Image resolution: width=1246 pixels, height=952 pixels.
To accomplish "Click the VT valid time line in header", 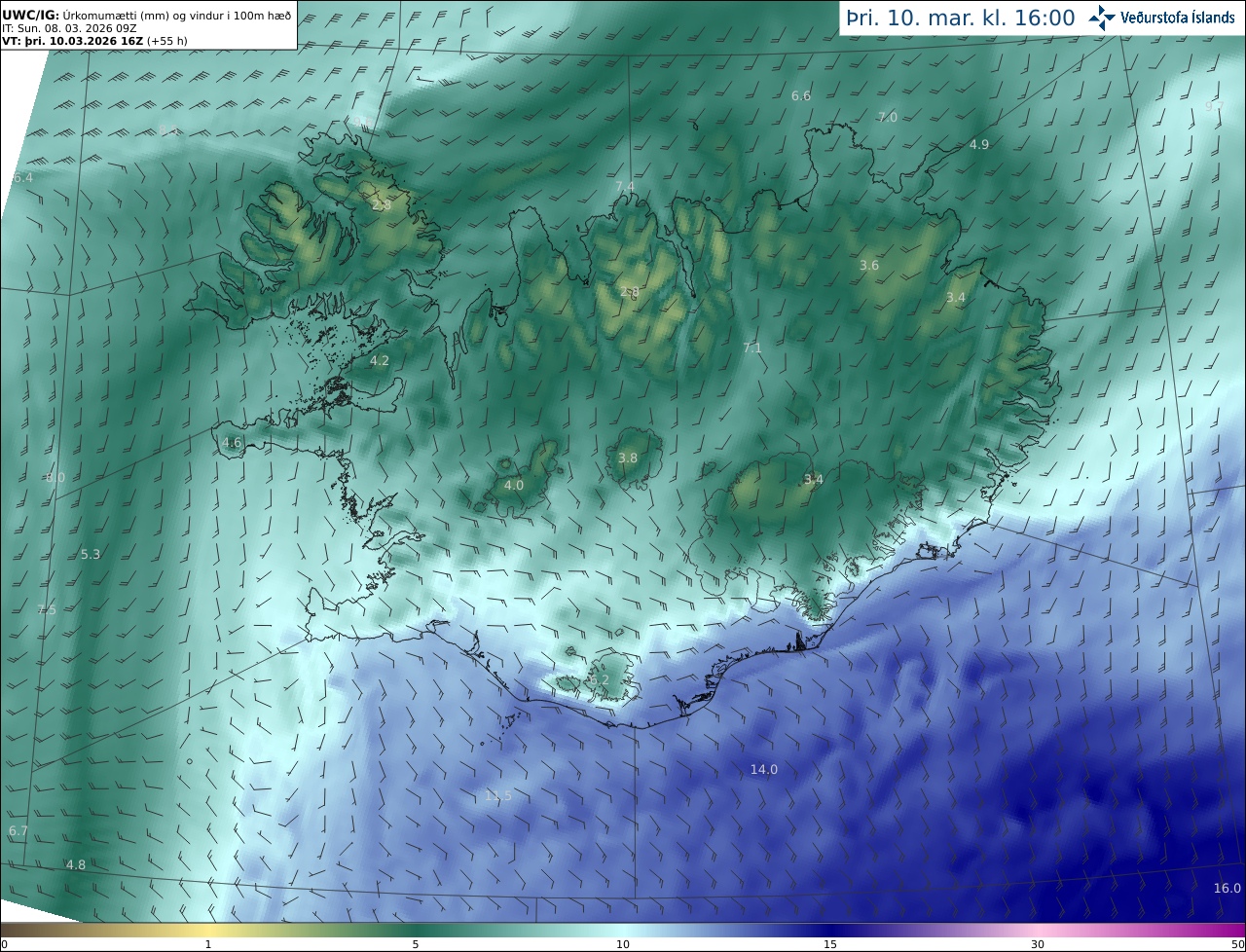I will click(95, 41).
